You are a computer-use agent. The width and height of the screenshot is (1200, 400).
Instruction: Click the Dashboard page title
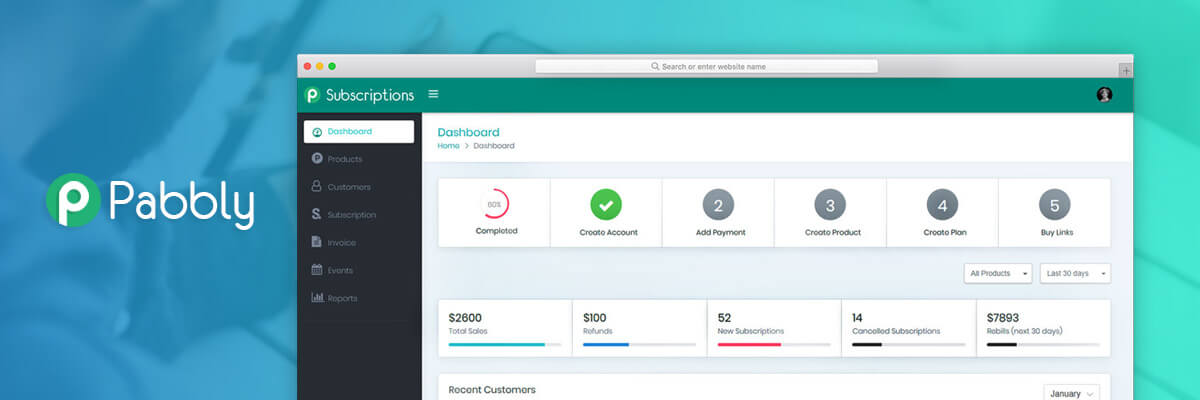(468, 132)
